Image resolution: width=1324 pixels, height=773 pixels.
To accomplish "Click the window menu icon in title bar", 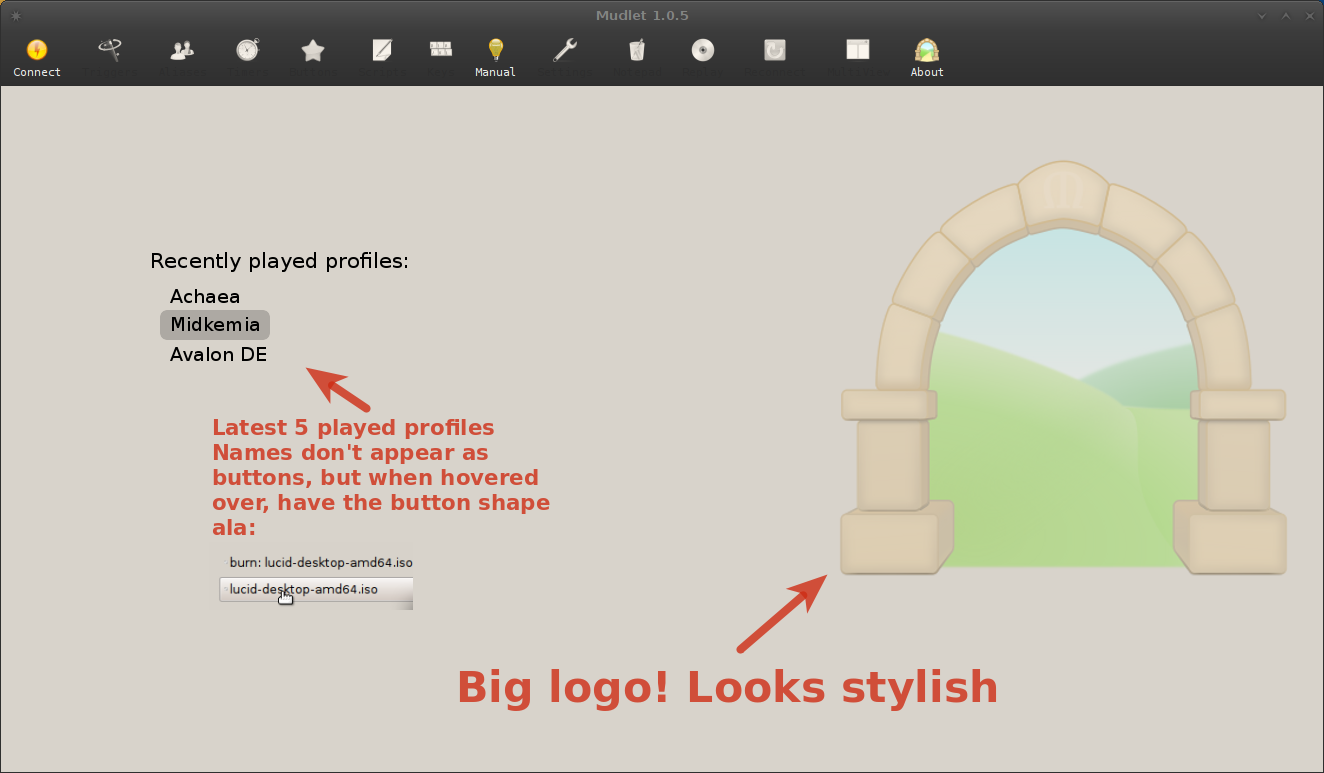I will (x=16, y=15).
